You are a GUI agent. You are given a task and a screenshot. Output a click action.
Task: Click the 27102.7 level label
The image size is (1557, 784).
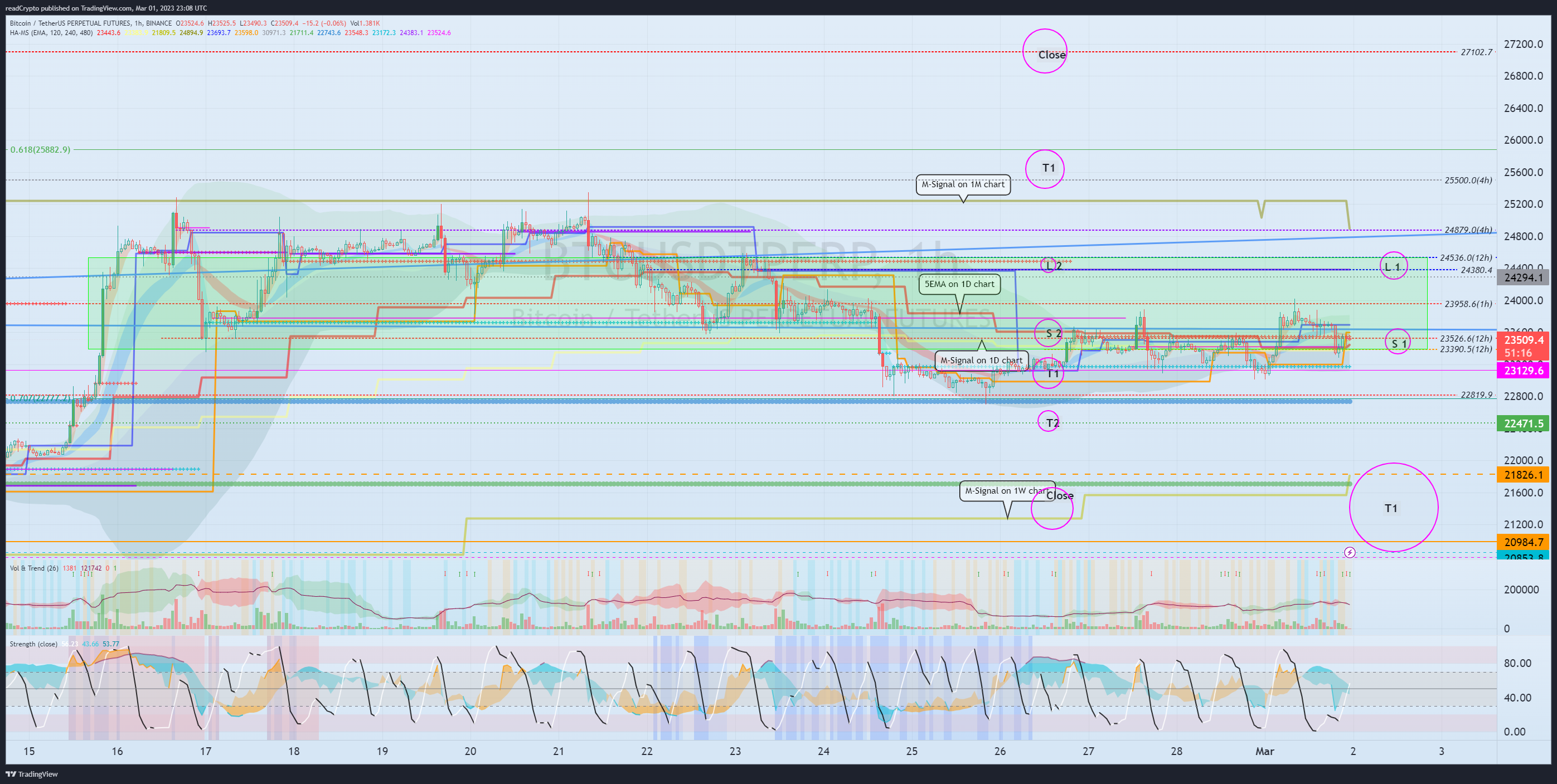click(x=1476, y=52)
